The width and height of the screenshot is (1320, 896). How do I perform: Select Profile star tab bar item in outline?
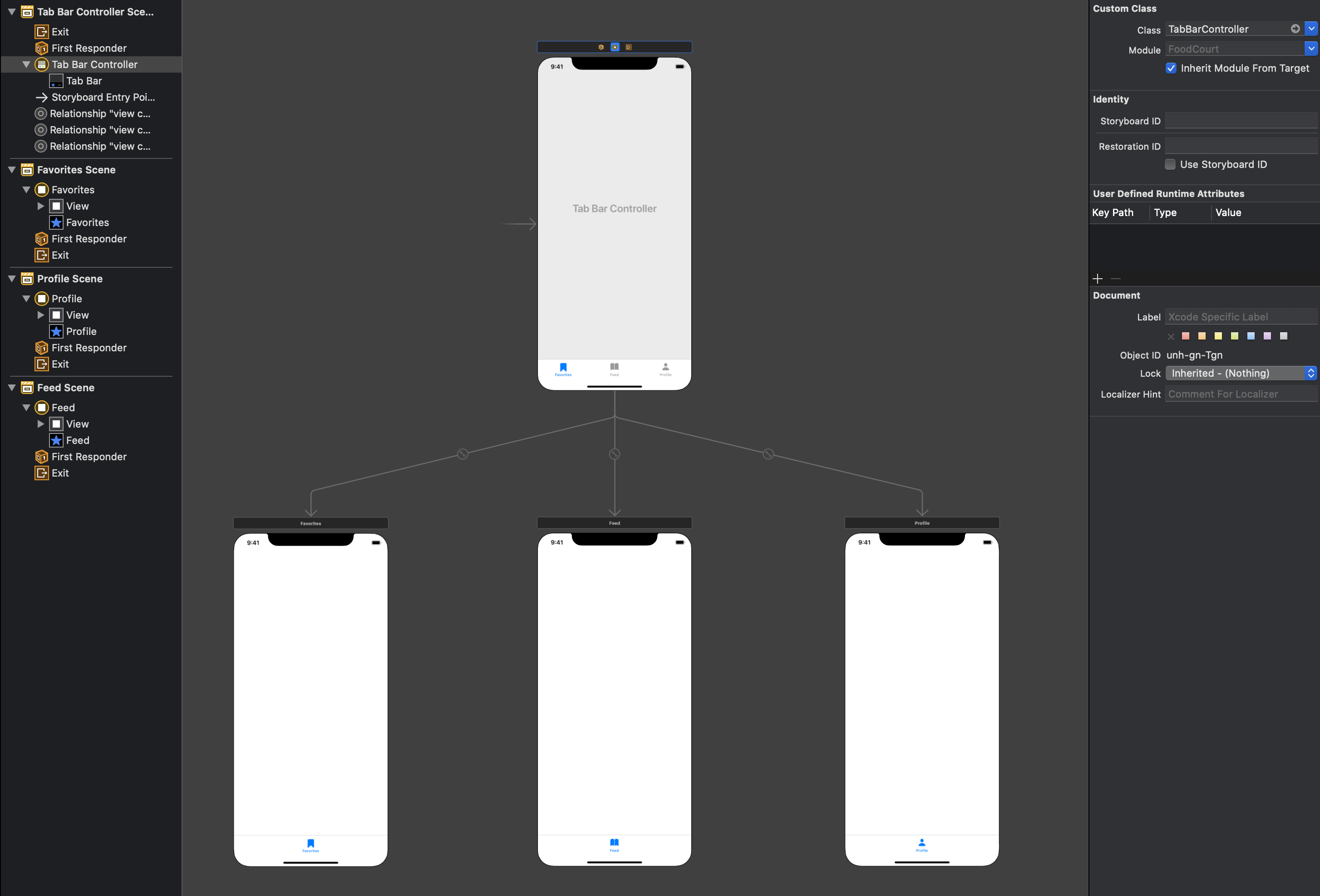click(x=73, y=331)
